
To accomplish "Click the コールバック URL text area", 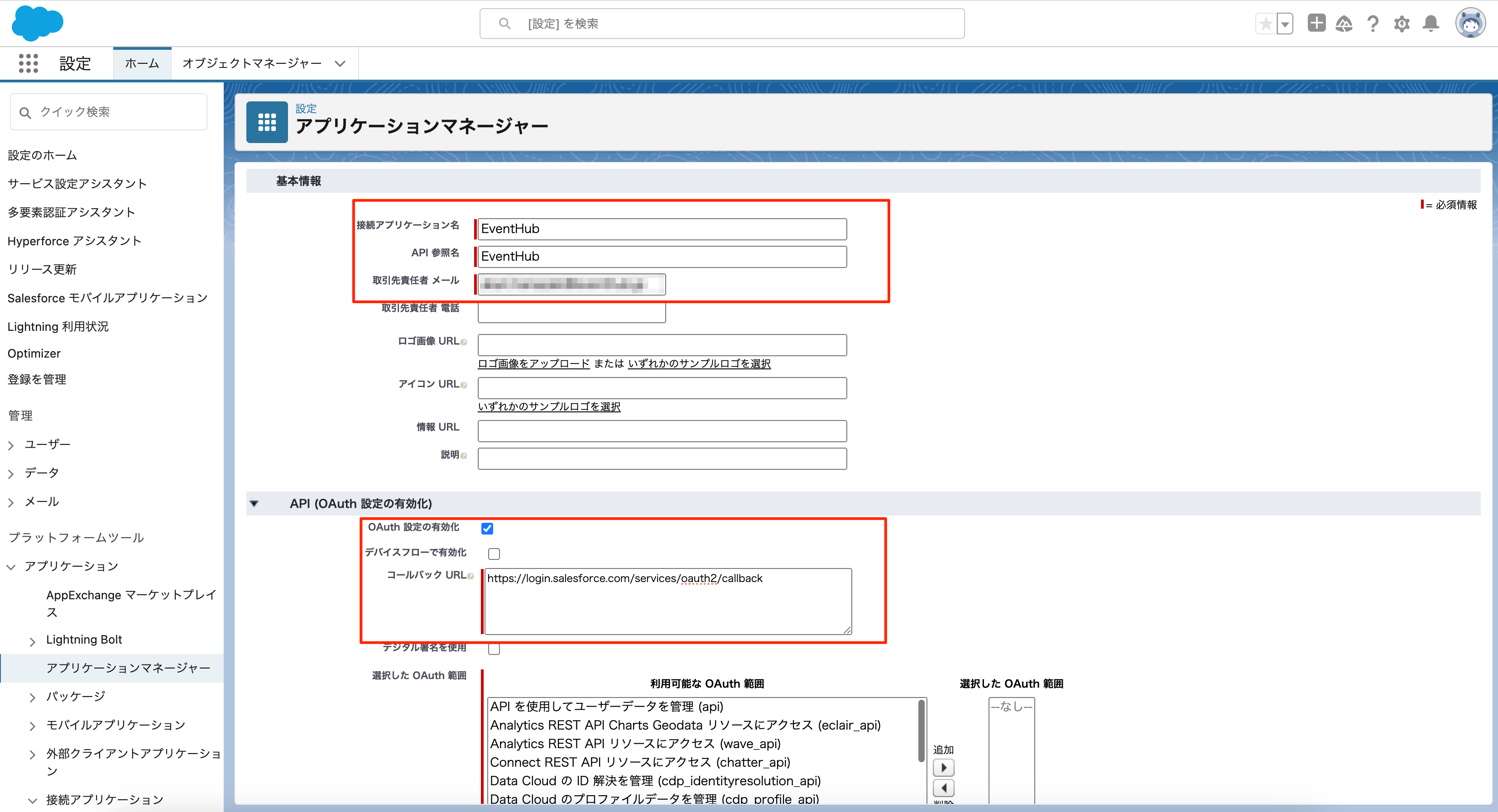I will (x=668, y=602).
